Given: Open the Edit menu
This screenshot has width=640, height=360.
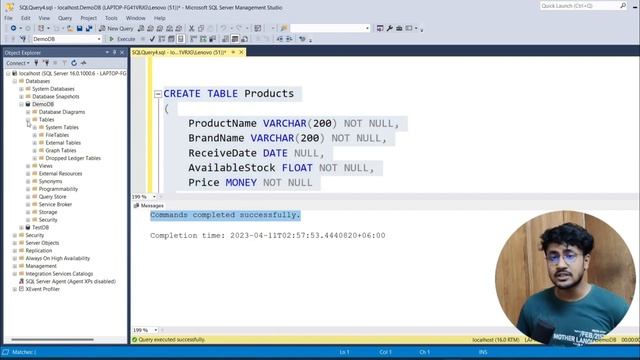Looking at the screenshot, I should click(x=25, y=18).
